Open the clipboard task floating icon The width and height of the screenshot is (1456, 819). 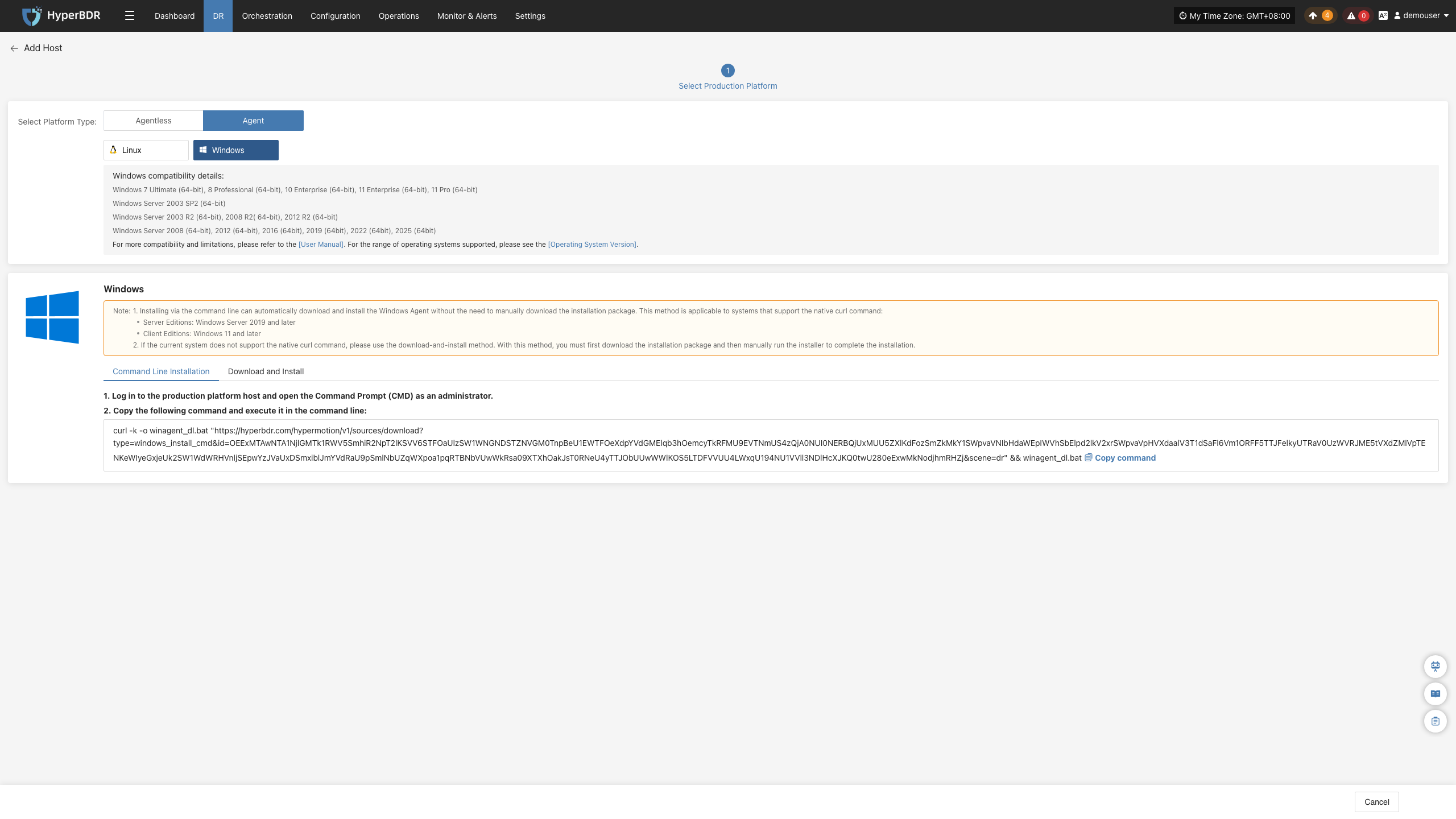pyautogui.click(x=1436, y=721)
